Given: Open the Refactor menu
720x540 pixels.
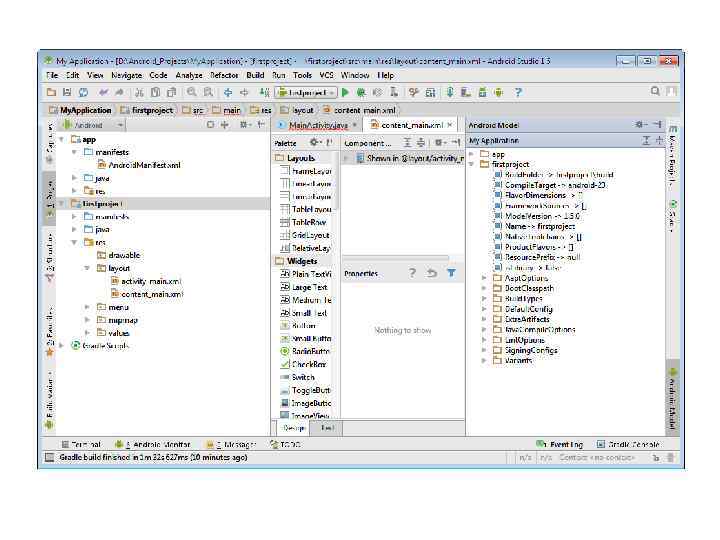Looking at the screenshot, I should [x=224, y=75].
